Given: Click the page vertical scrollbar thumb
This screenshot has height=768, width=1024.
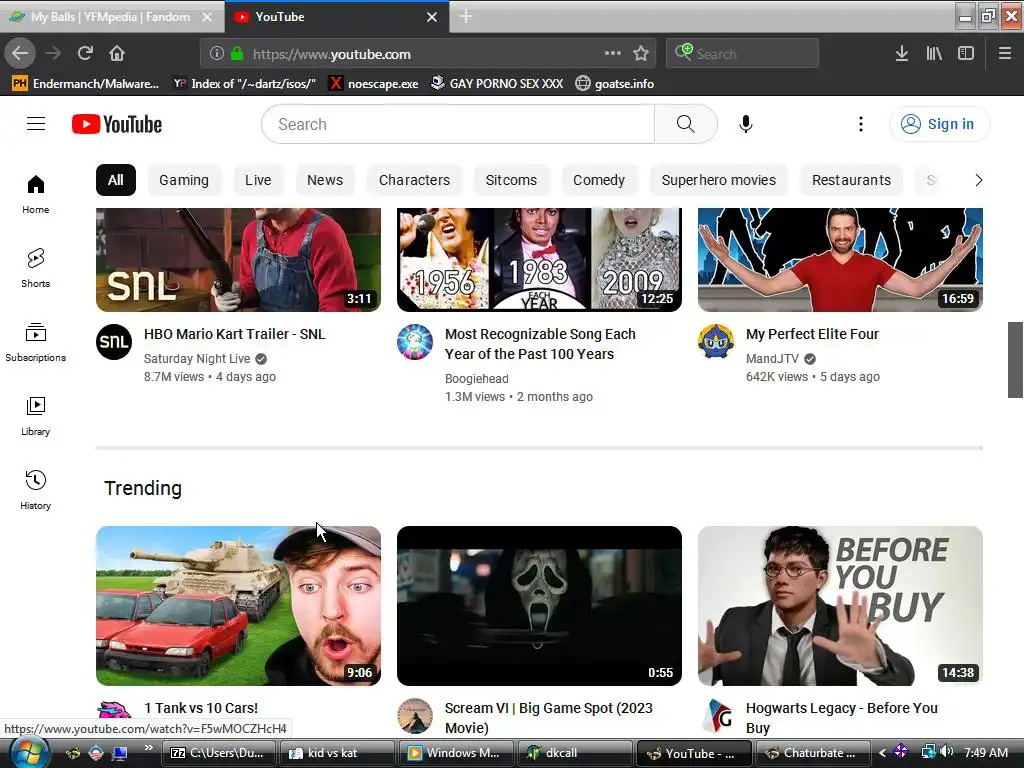Looking at the screenshot, I should point(1015,360).
